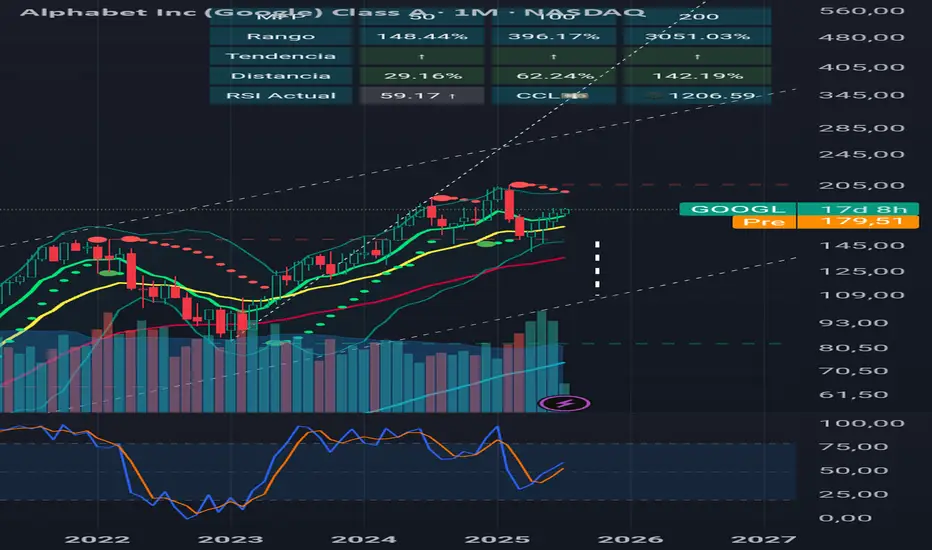This screenshot has width=932, height=550.
Task: Click the 560,00 price axis label
Action: [862, 10]
